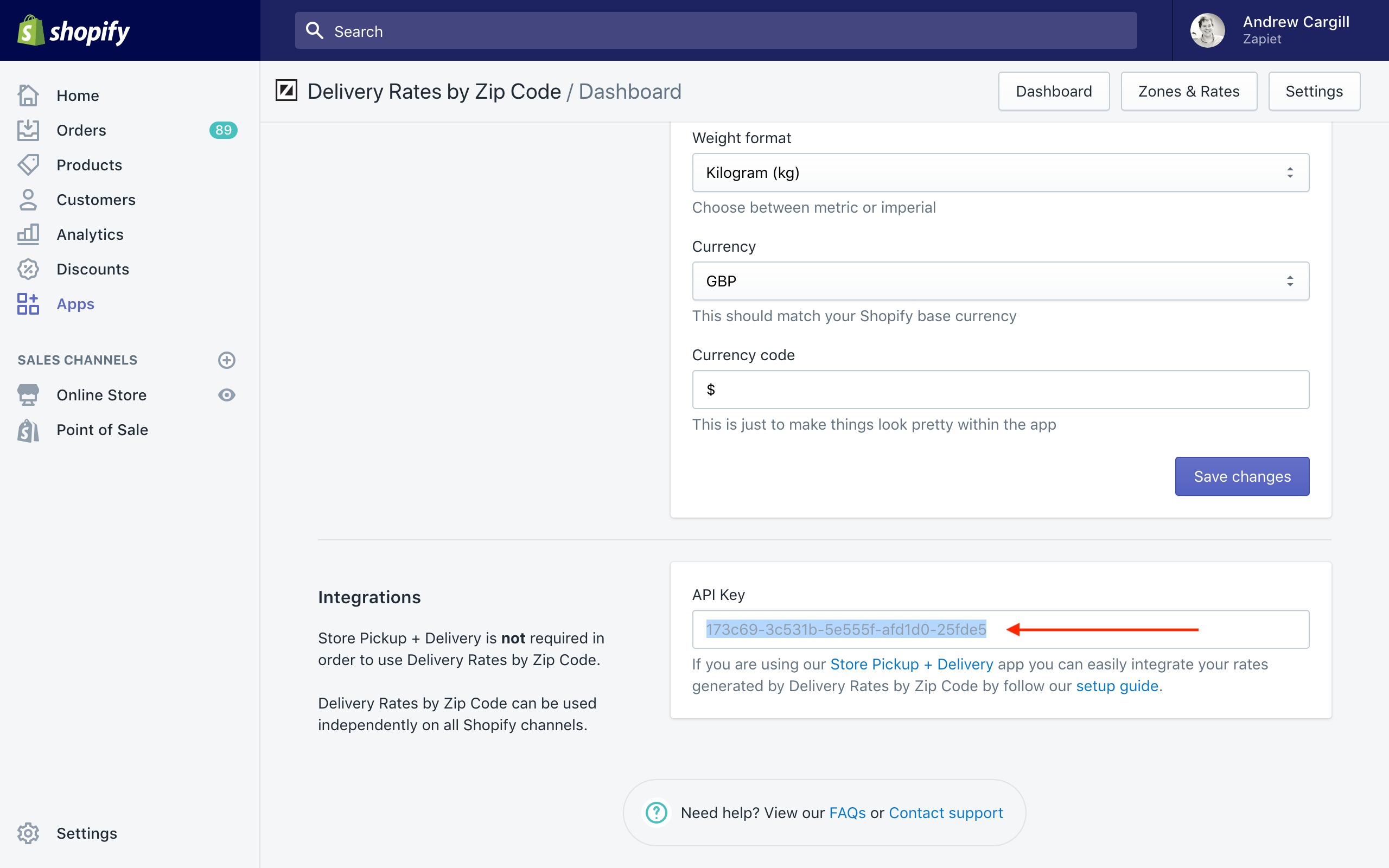Click the Point of Sale bag icon
Screen dimensions: 1389x868
pos(28,430)
